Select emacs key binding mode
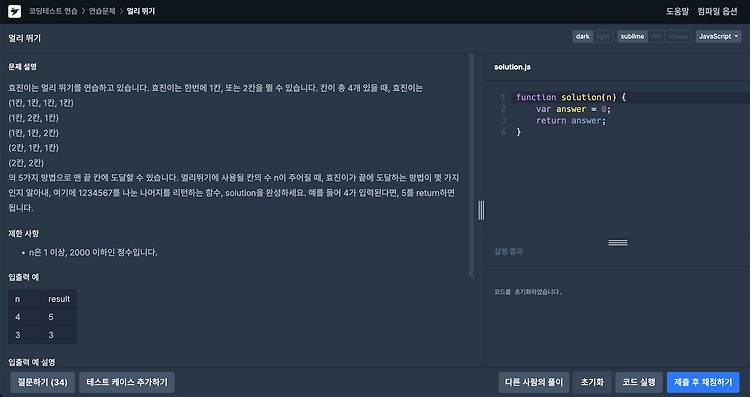The width and height of the screenshot is (750, 397). [678, 36]
